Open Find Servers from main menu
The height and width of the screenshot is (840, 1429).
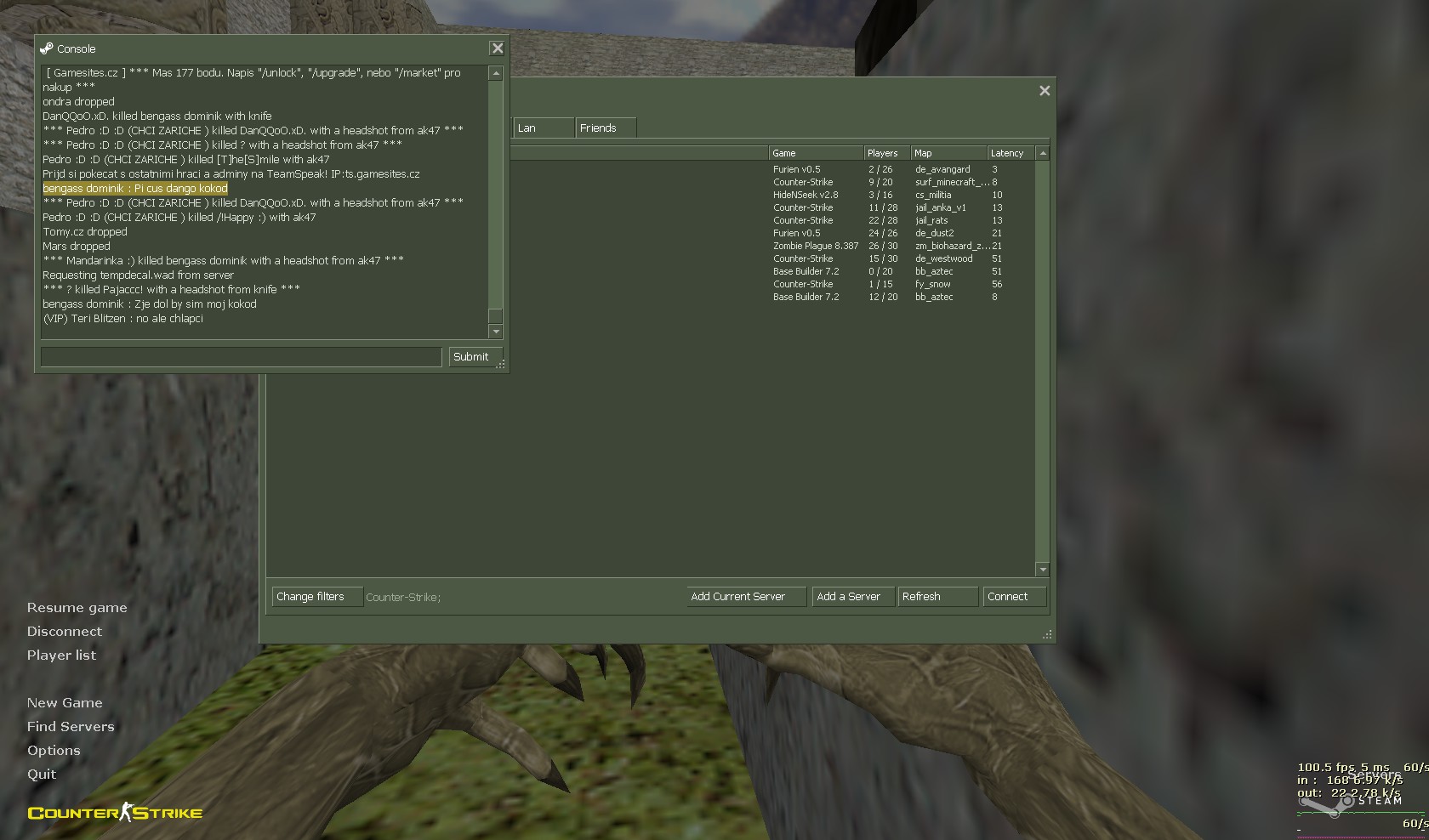[x=71, y=727]
